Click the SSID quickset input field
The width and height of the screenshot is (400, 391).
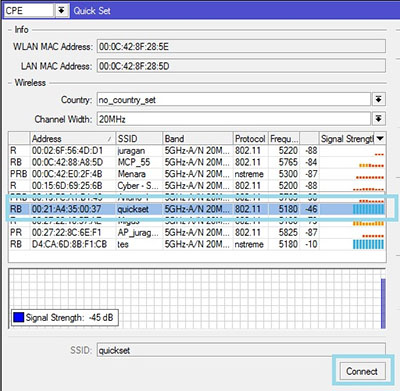point(241,350)
